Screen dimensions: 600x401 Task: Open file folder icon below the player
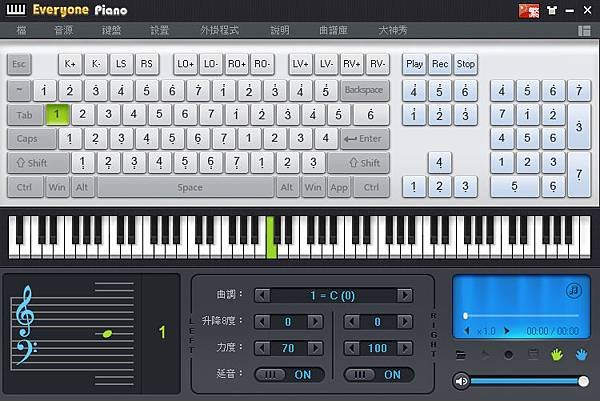461,355
